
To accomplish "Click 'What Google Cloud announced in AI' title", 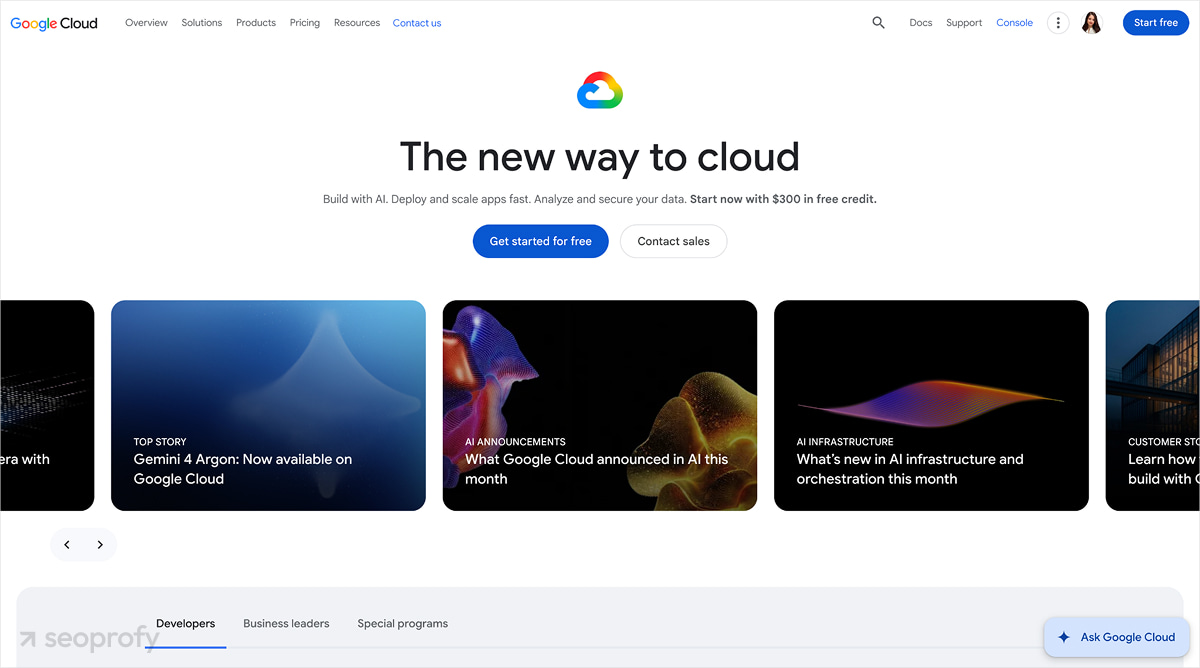I will 596,469.
